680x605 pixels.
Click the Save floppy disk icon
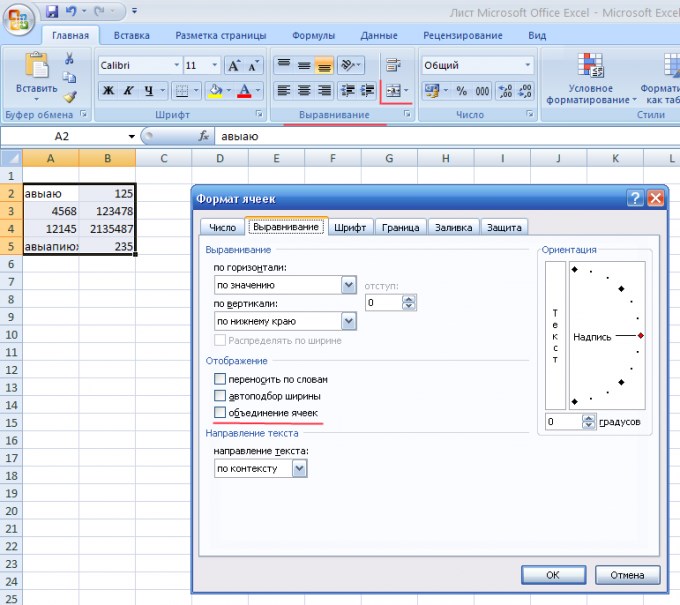(x=52, y=11)
